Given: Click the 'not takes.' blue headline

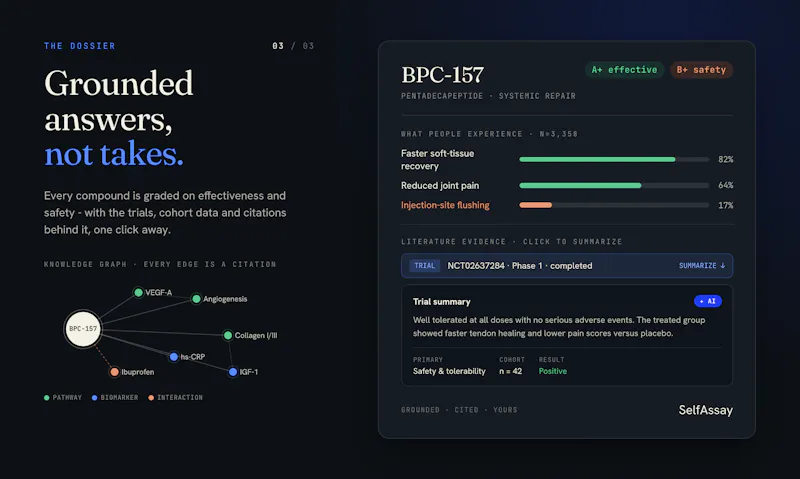Looking at the screenshot, I should pos(114,154).
